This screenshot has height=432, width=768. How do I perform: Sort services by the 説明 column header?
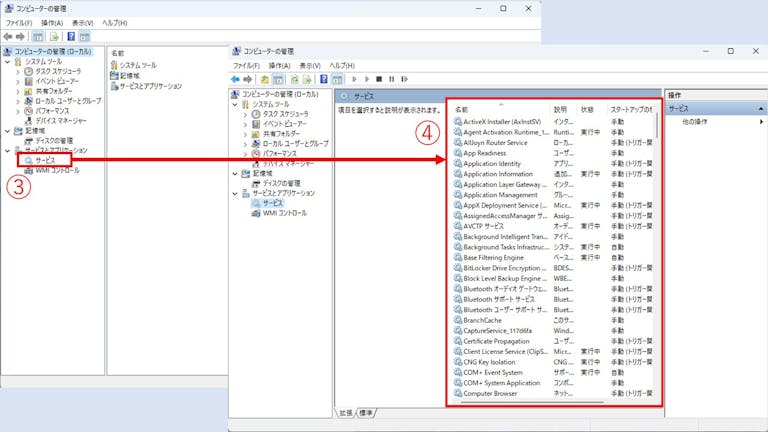562,110
